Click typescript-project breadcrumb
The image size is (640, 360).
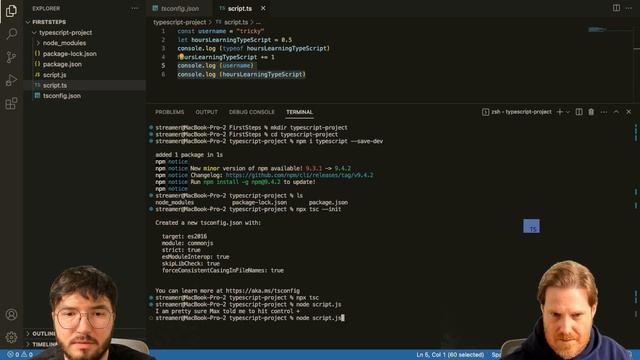coord(180,22)
